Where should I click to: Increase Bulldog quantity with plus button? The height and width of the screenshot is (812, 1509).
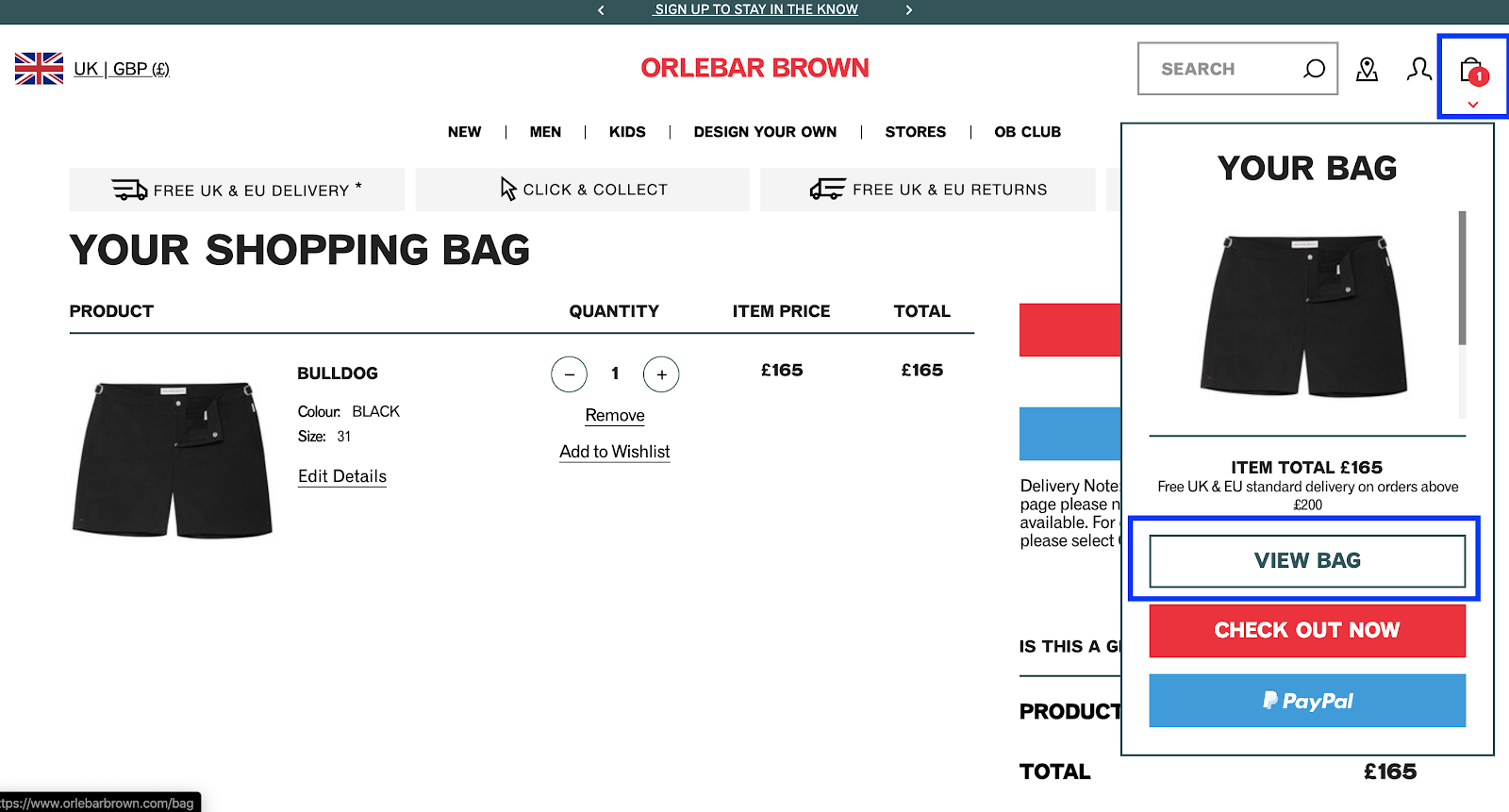661,374
